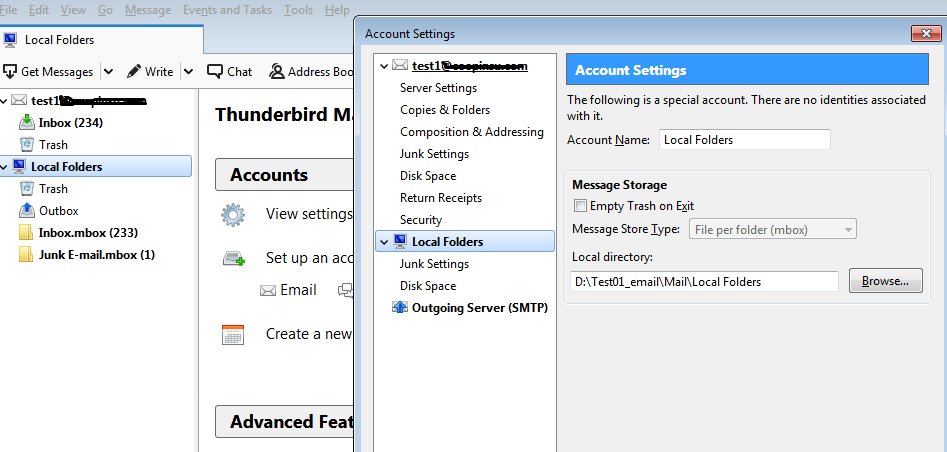
Task: Click the Get Messages download icon
Action: click(x=10, y=71)
